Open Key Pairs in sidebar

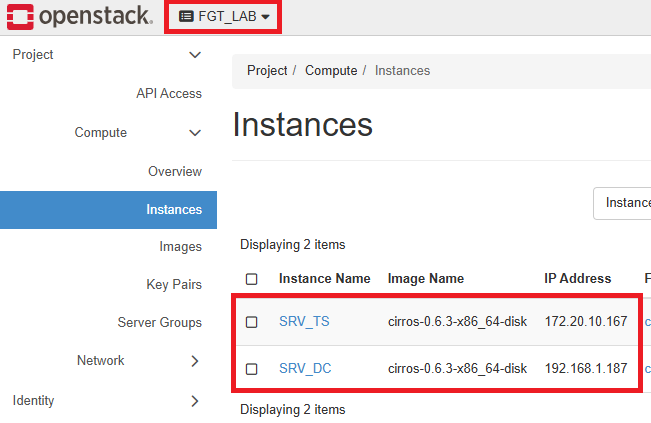pos(174,284)
